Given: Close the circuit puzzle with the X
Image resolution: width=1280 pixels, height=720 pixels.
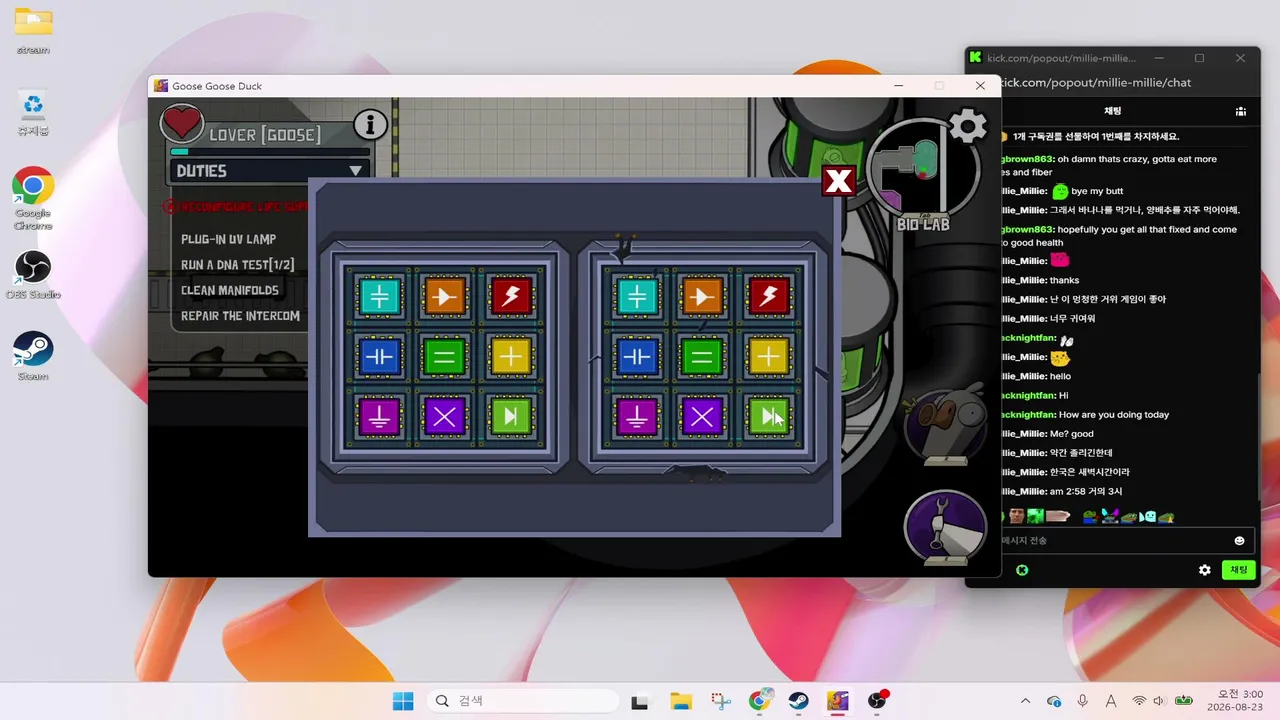Looking at the screenshot, I should click(838, 181).
